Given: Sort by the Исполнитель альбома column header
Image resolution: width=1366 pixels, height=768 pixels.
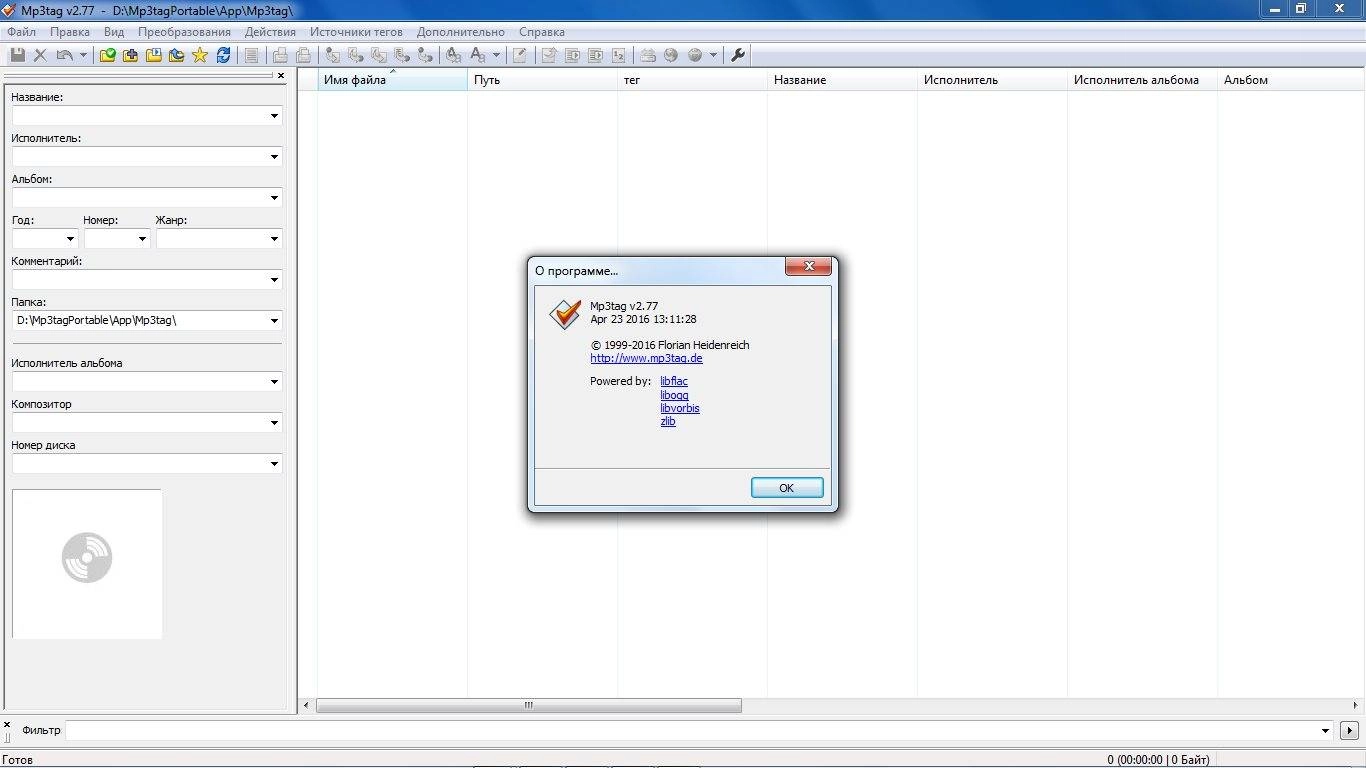Looking at the screenshot, I should [1142, 80].
